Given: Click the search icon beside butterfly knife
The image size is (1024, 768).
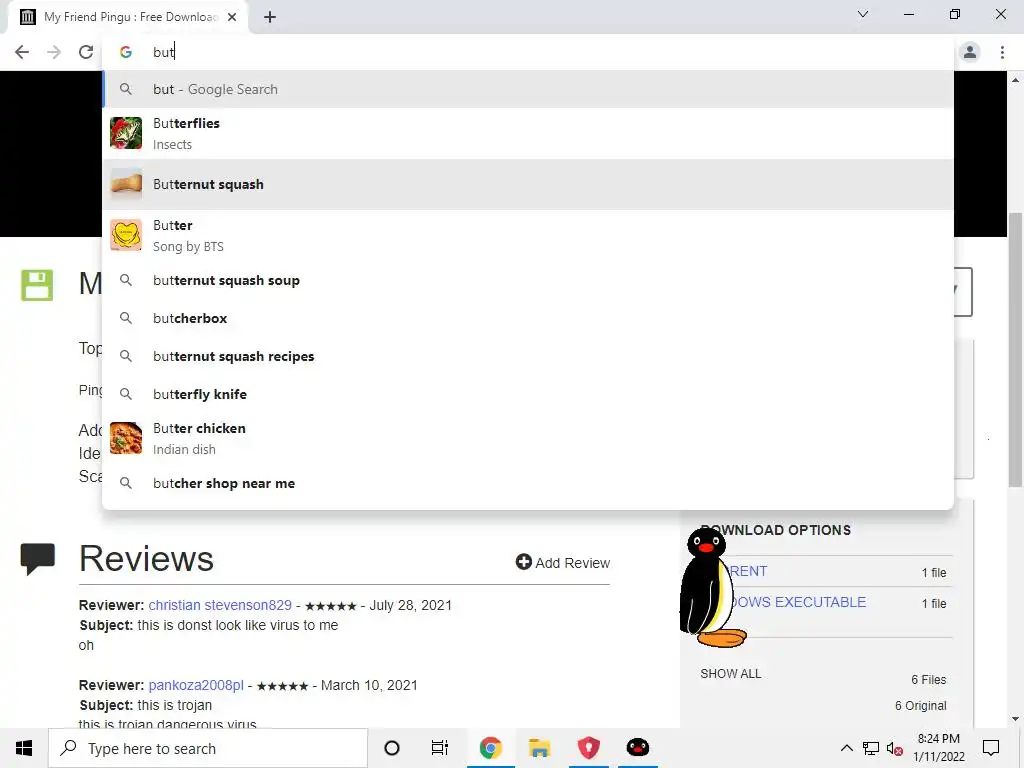Looking at the screenshot, I should (126, 394).
